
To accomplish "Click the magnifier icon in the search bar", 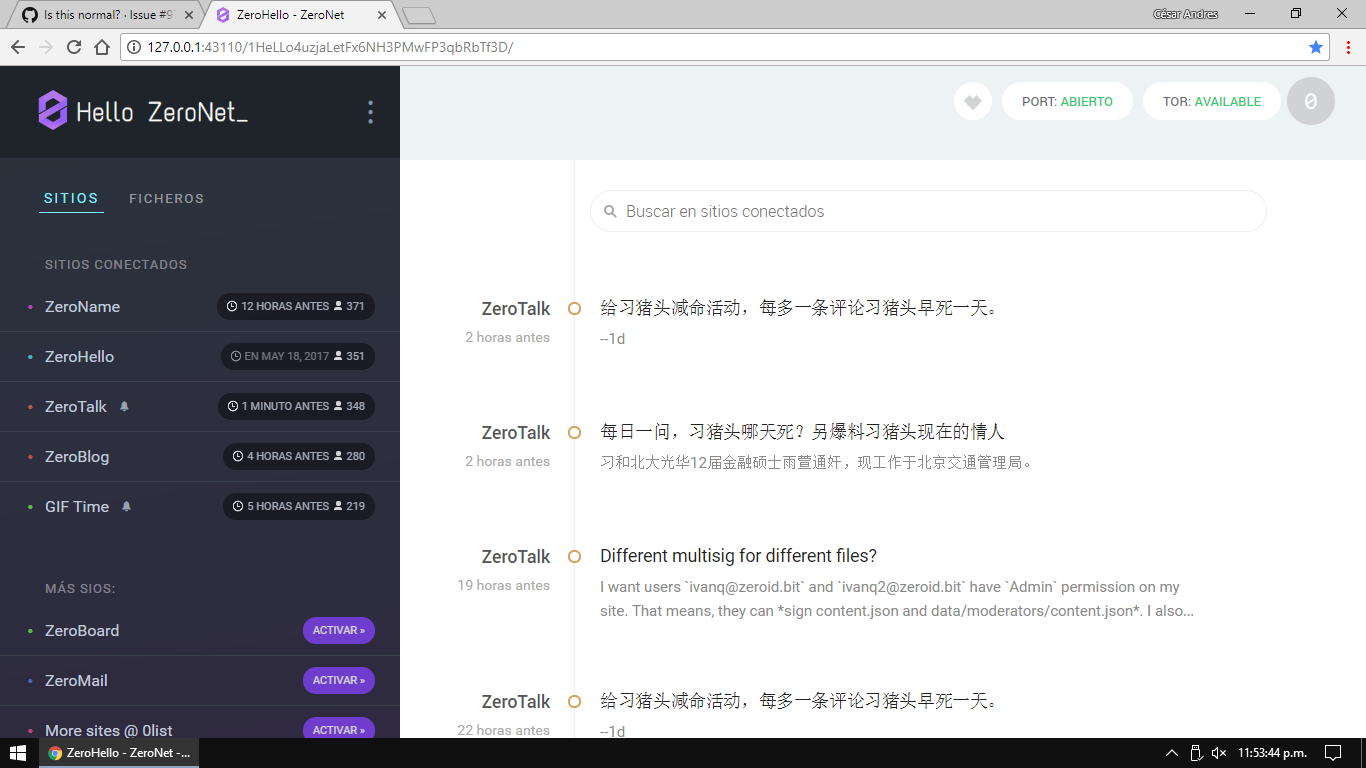I will click(610, 211).
